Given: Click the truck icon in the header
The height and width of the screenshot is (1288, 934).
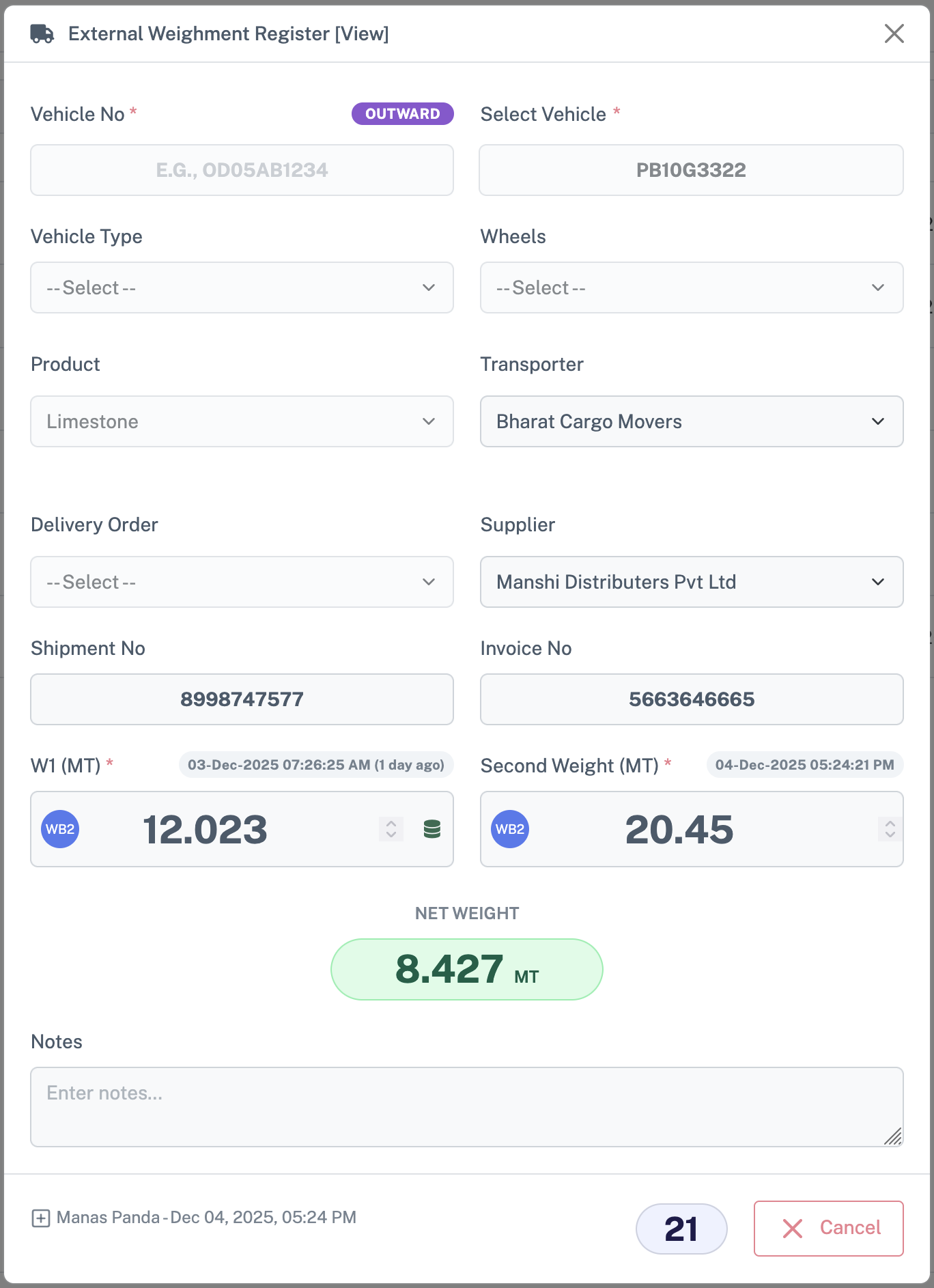Looking at the screenshot, I should pyautogui.click(x=42, y=33).
